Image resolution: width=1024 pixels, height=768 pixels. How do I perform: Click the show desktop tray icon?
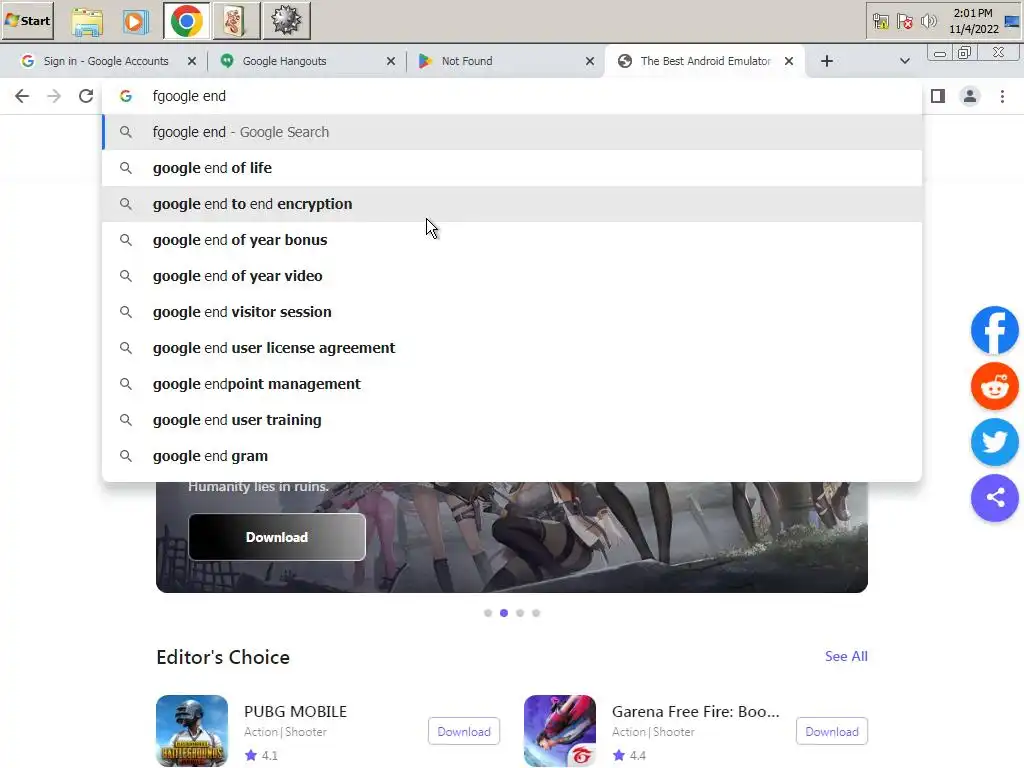coord(1012,22)
